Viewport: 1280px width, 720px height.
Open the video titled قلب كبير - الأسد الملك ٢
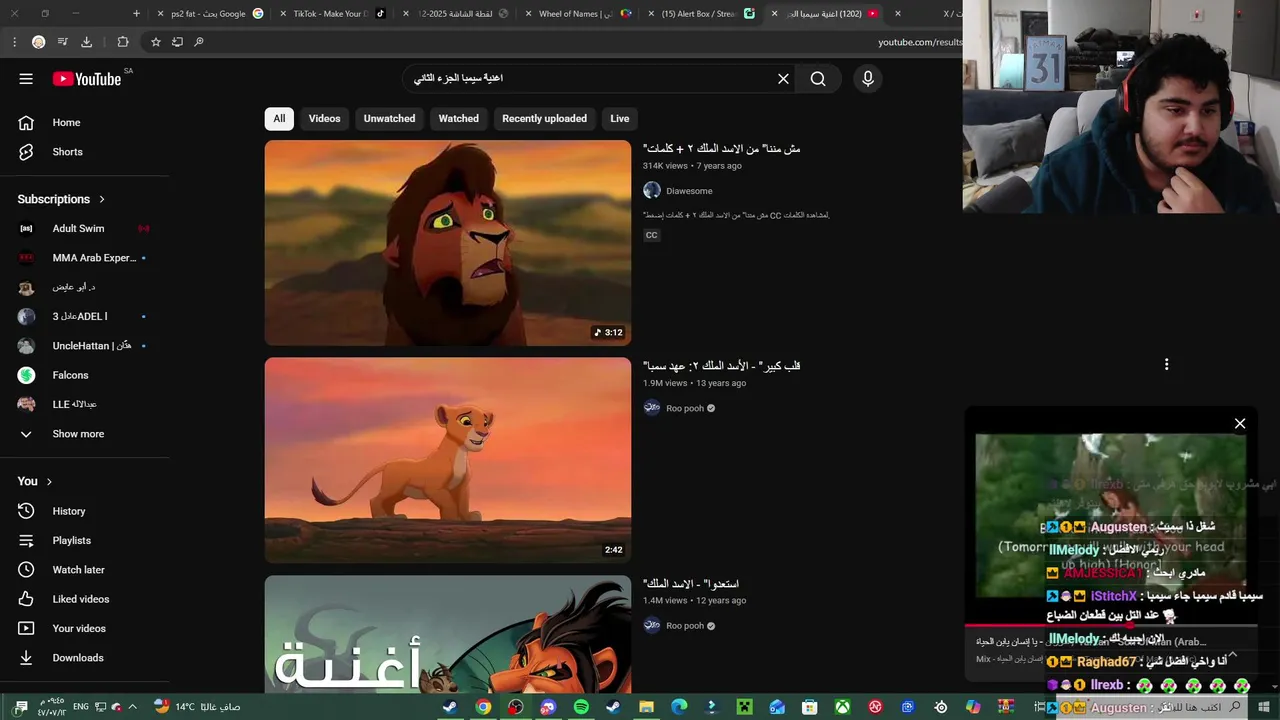722,366
